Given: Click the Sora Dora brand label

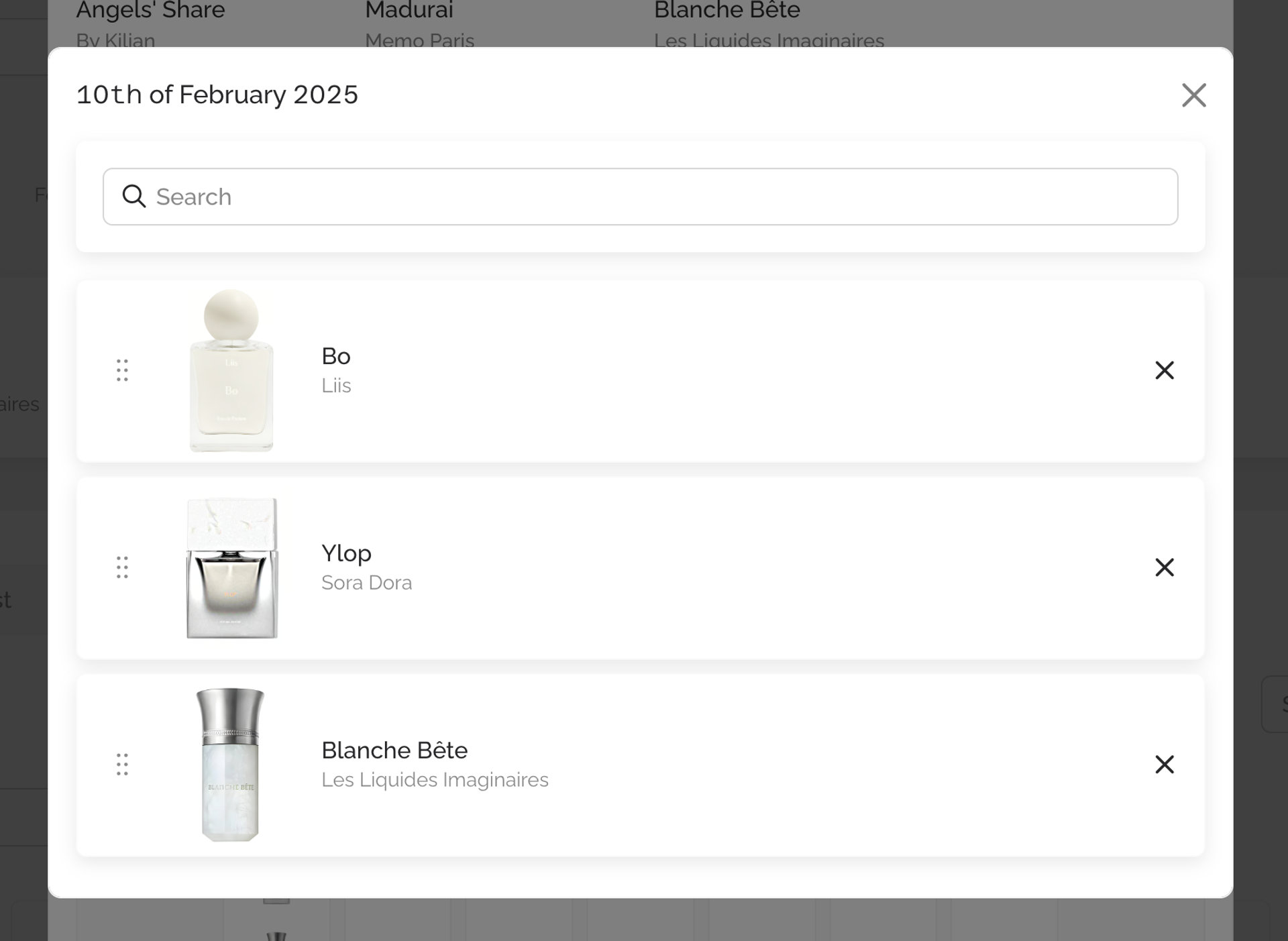Looking at the screenshot, I should click(x=366, y=583).
